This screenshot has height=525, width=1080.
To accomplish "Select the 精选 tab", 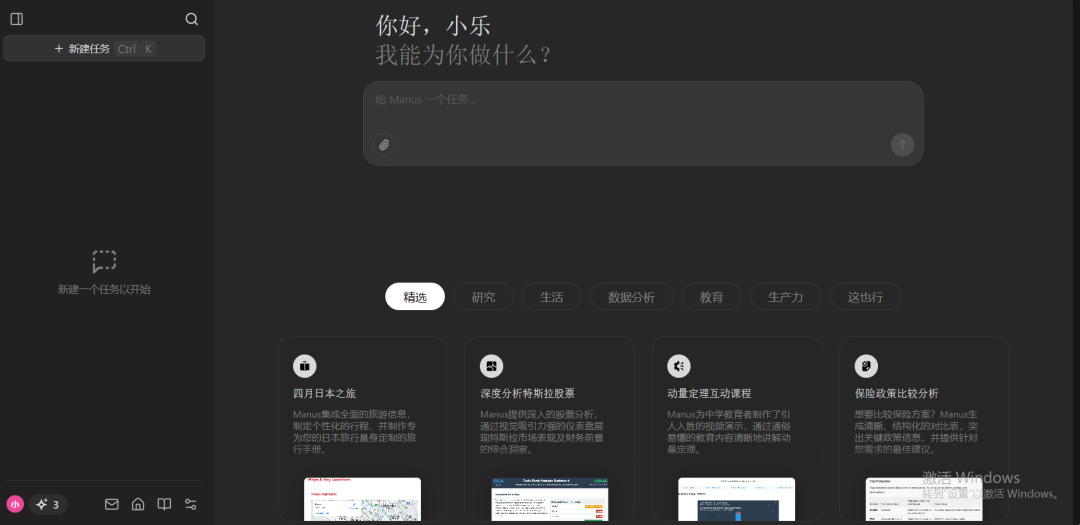I will (415, 297).
